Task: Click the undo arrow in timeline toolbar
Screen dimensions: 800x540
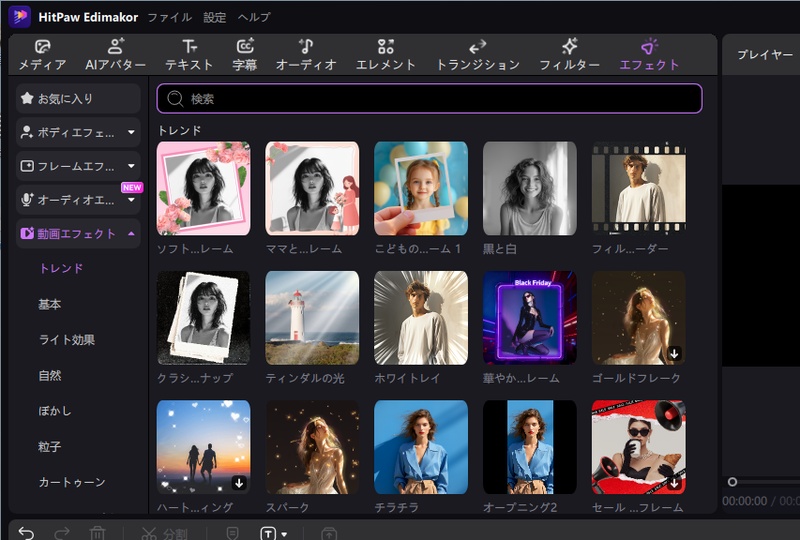Action: click(x=26, y=533)
